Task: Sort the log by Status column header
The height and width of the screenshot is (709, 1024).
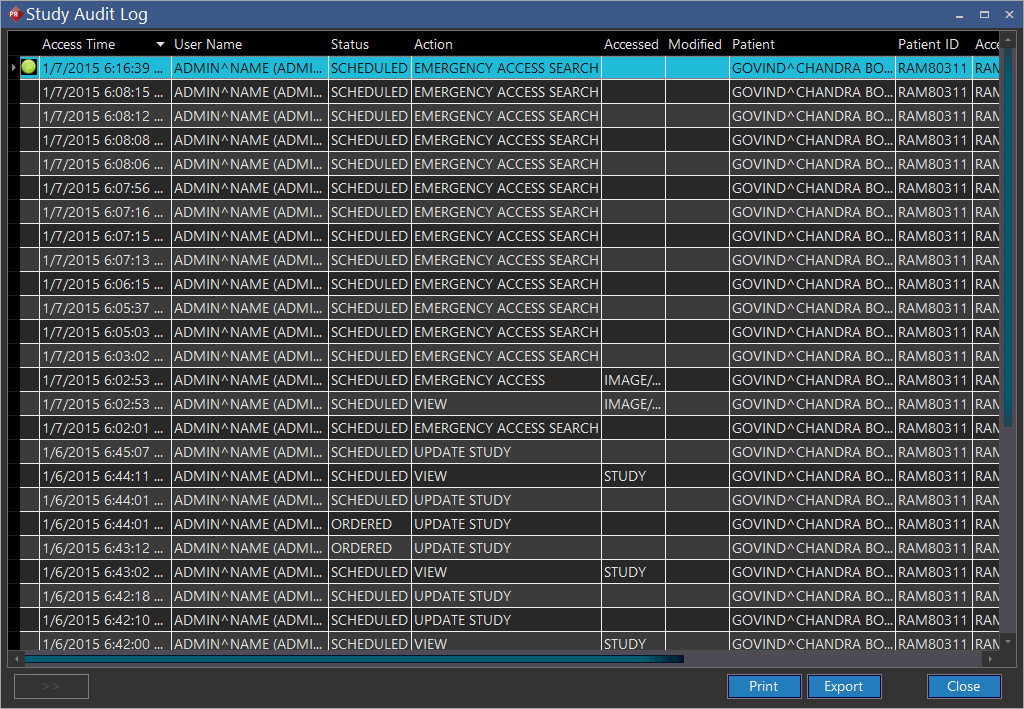Action: tap(350, 44)
